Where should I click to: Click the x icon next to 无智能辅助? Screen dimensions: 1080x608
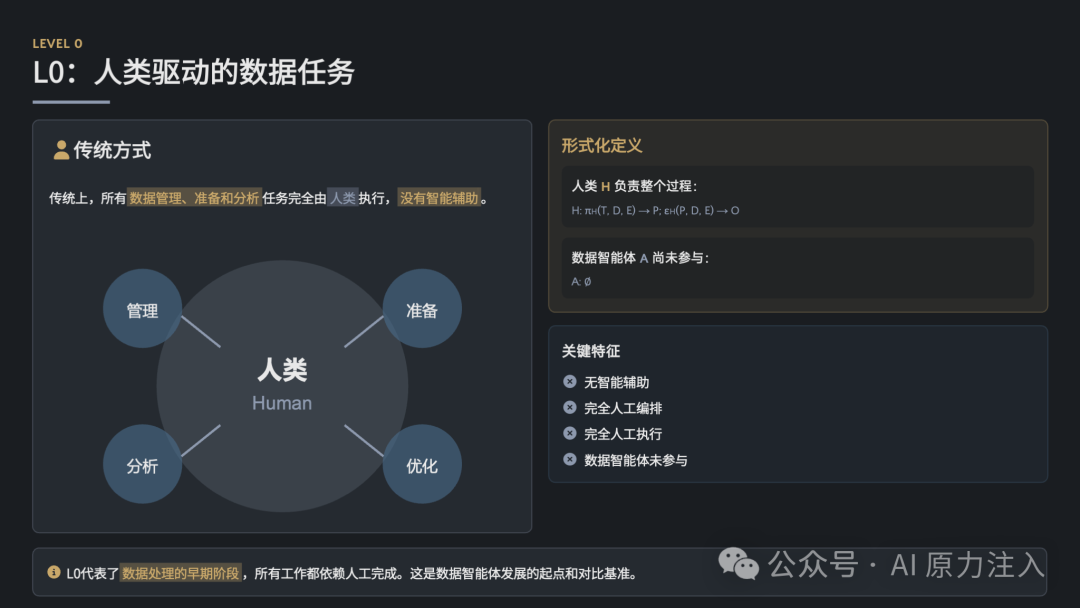coord(570,381)
